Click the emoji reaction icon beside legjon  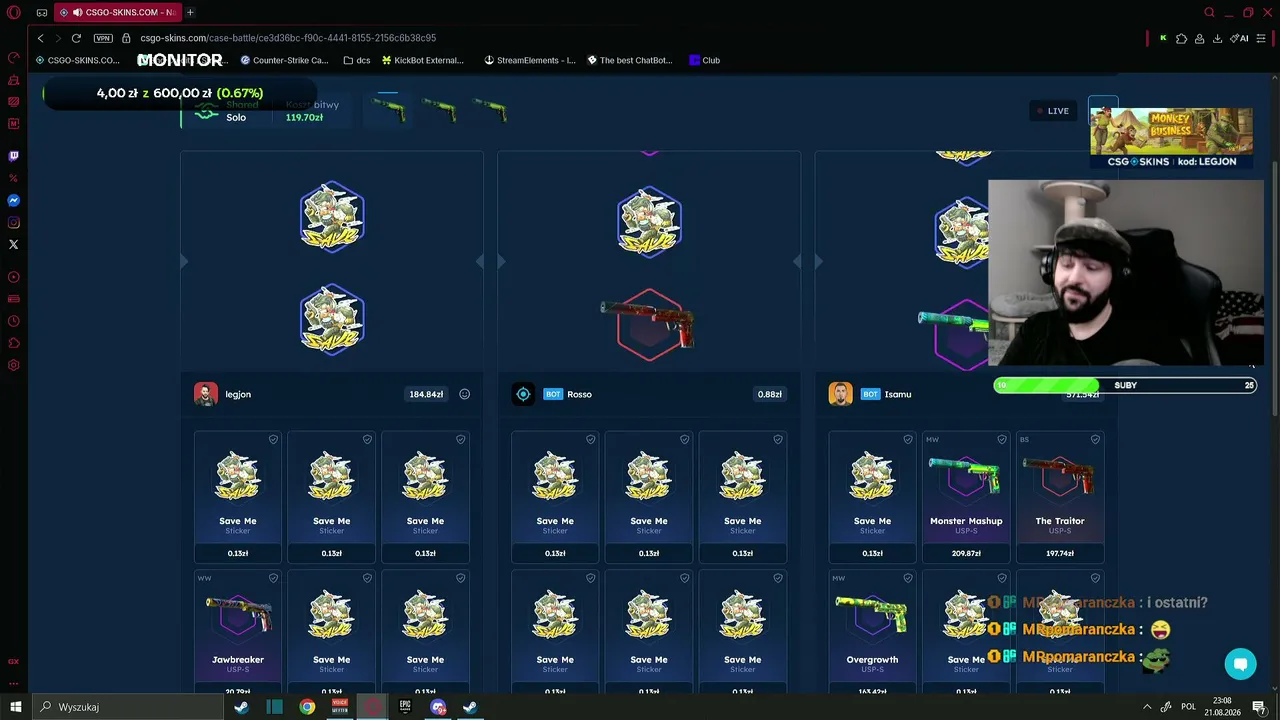coord(465,394)
